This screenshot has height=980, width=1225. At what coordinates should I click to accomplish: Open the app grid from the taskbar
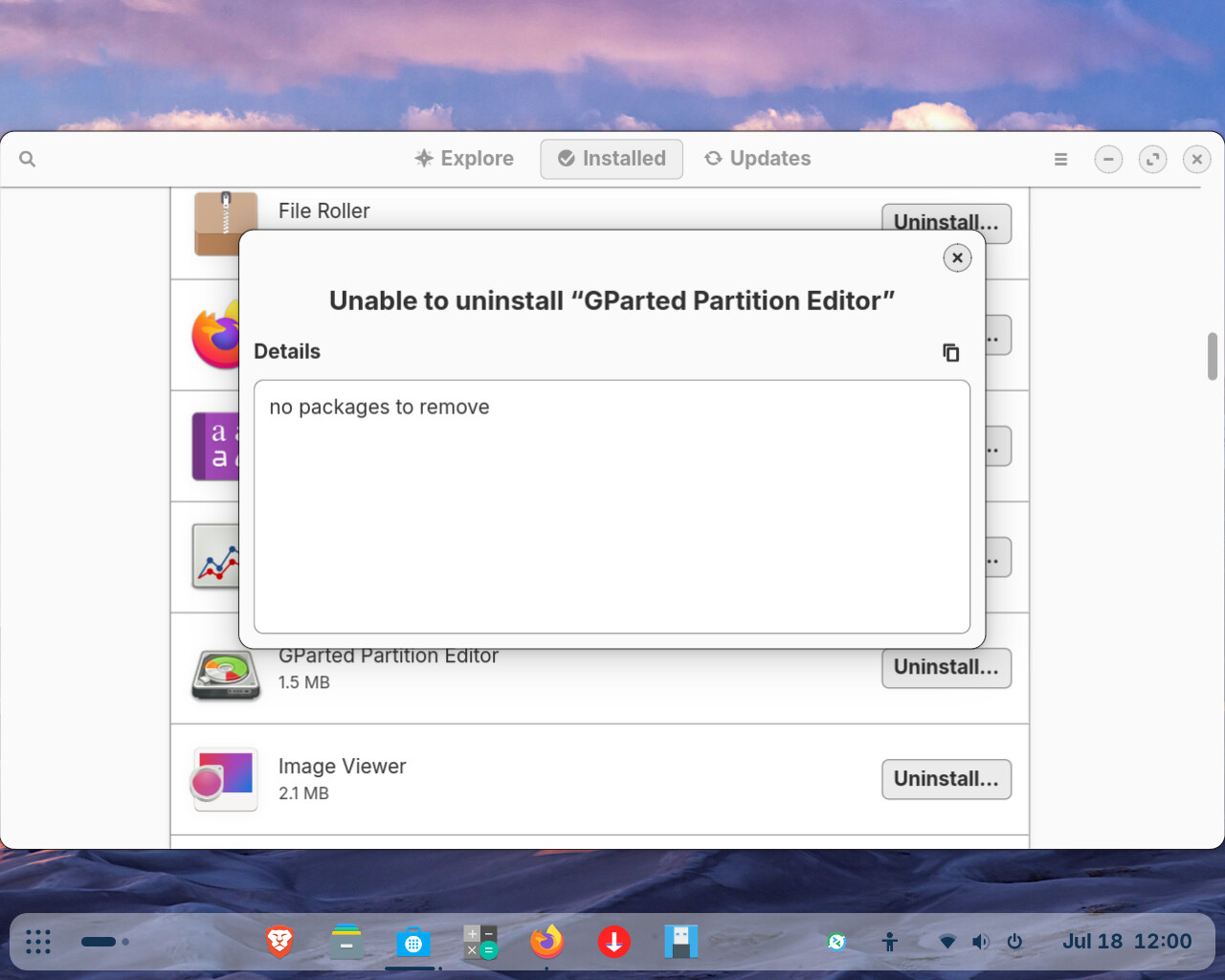click(x=38, y=942)
